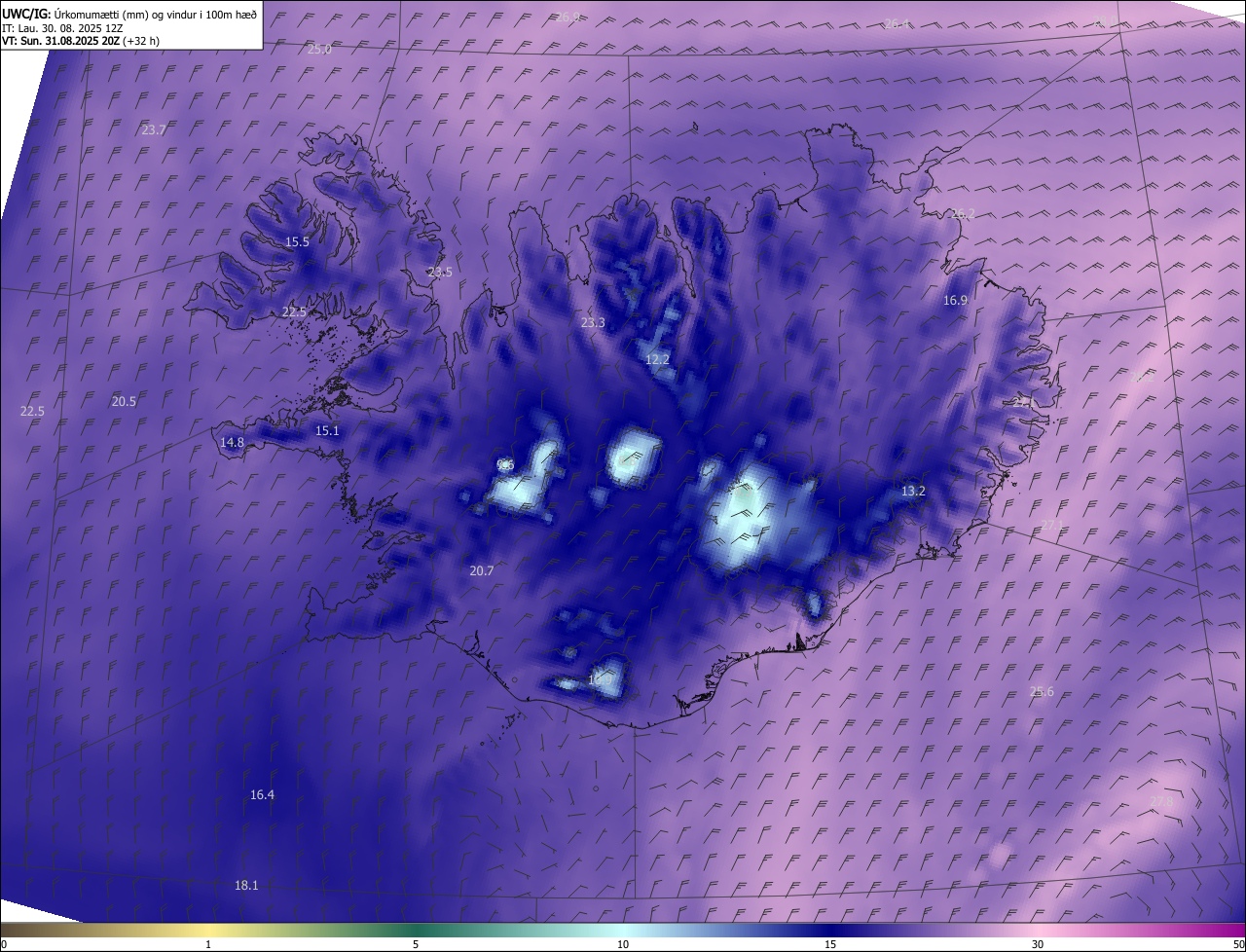Click the 12.2 value label
1246x952 pixels.
[657, 359]
